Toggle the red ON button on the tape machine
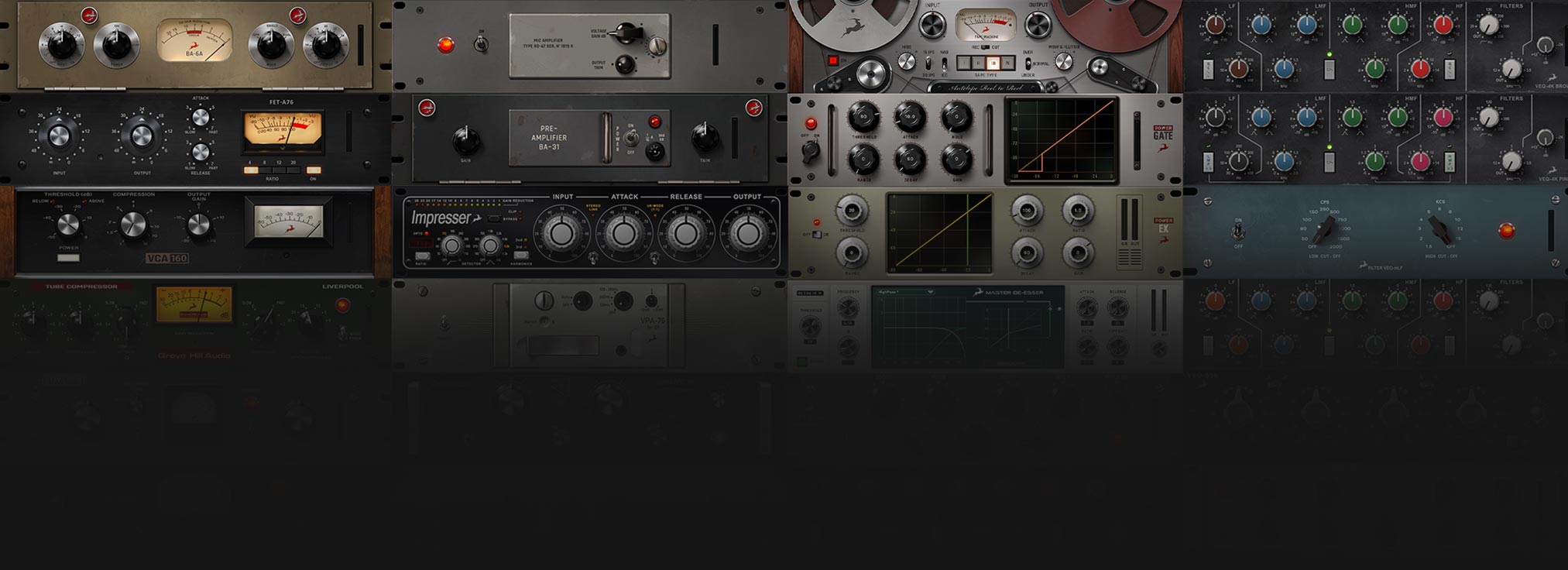Viewport: 1568px width, 570px height. tap(833, 60)
